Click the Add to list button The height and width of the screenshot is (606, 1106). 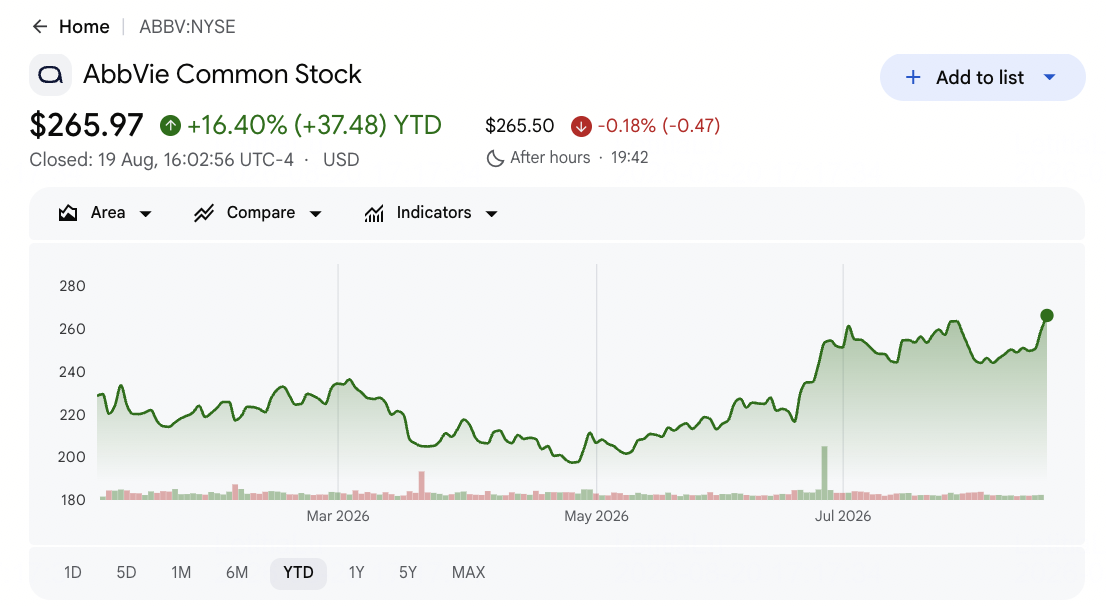click(982, 78)
